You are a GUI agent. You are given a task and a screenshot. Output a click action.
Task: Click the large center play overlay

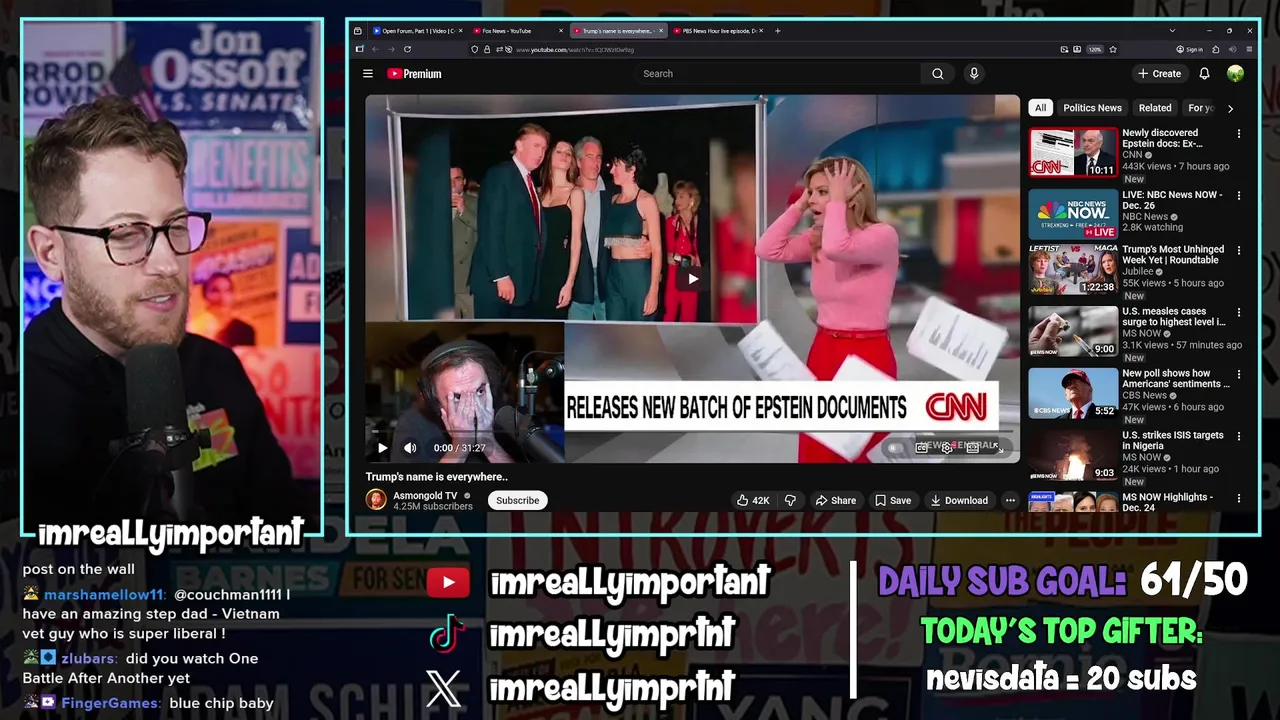[x=693, y=279]
